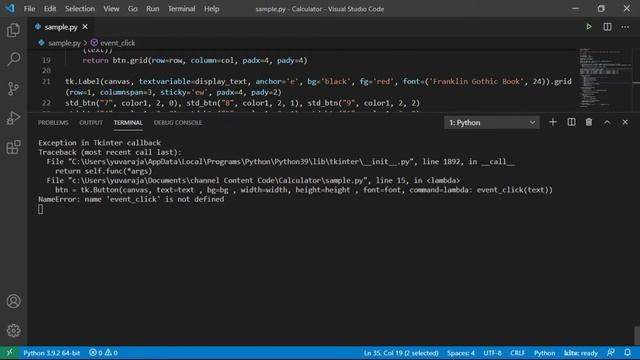Click the return btn.grid code line
The image size is (640, 360).
click(195, 60)
